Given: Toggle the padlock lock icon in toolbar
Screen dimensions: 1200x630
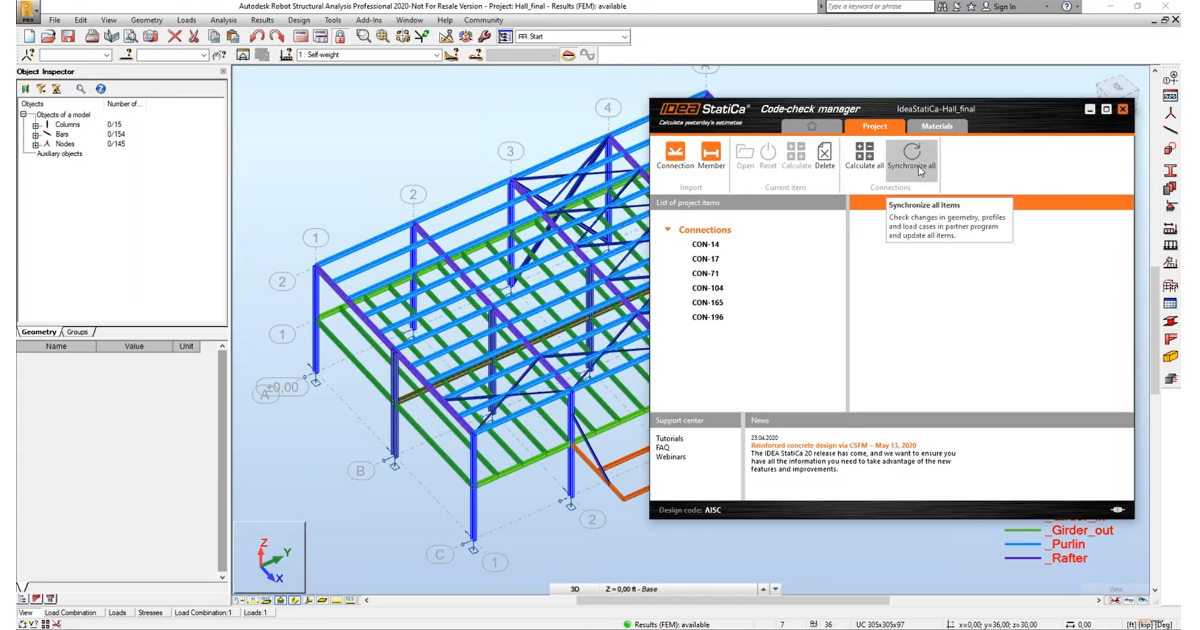Looking at the screenshot, I should (x=340, y=37).
